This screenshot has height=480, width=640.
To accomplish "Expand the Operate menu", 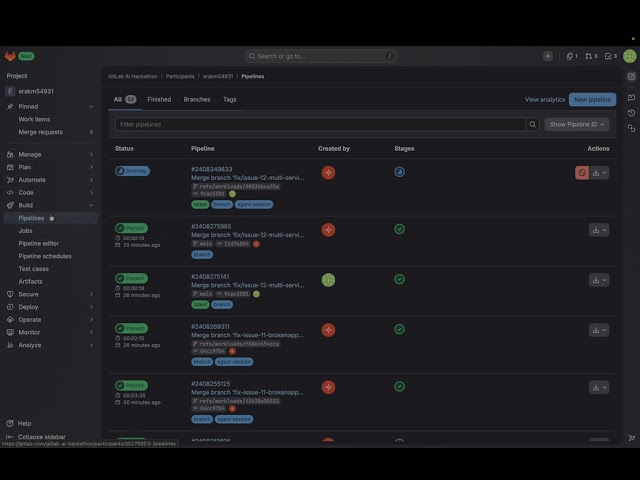I will (x=50, y=319).
